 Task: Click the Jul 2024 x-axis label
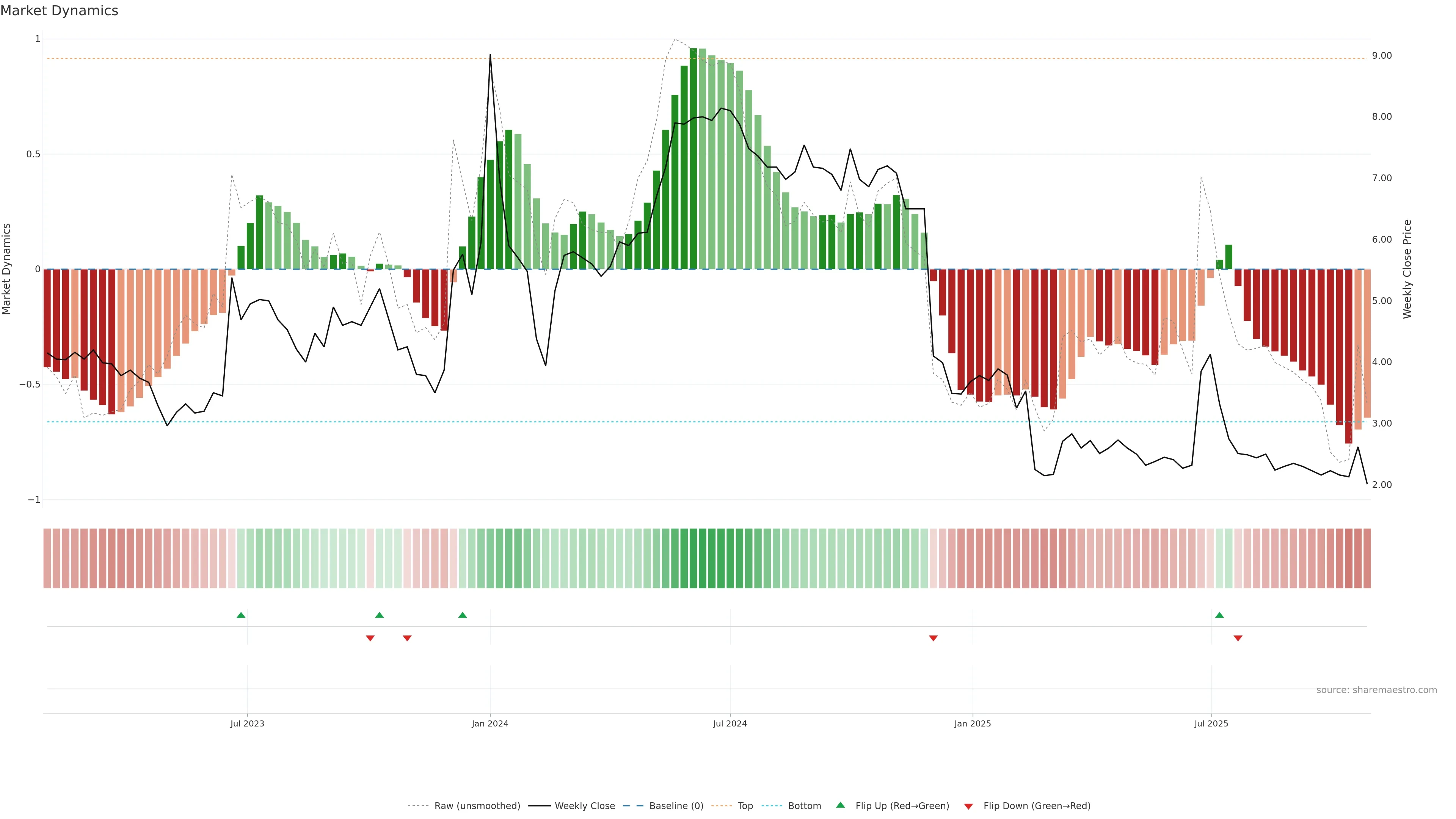point(730,723)
